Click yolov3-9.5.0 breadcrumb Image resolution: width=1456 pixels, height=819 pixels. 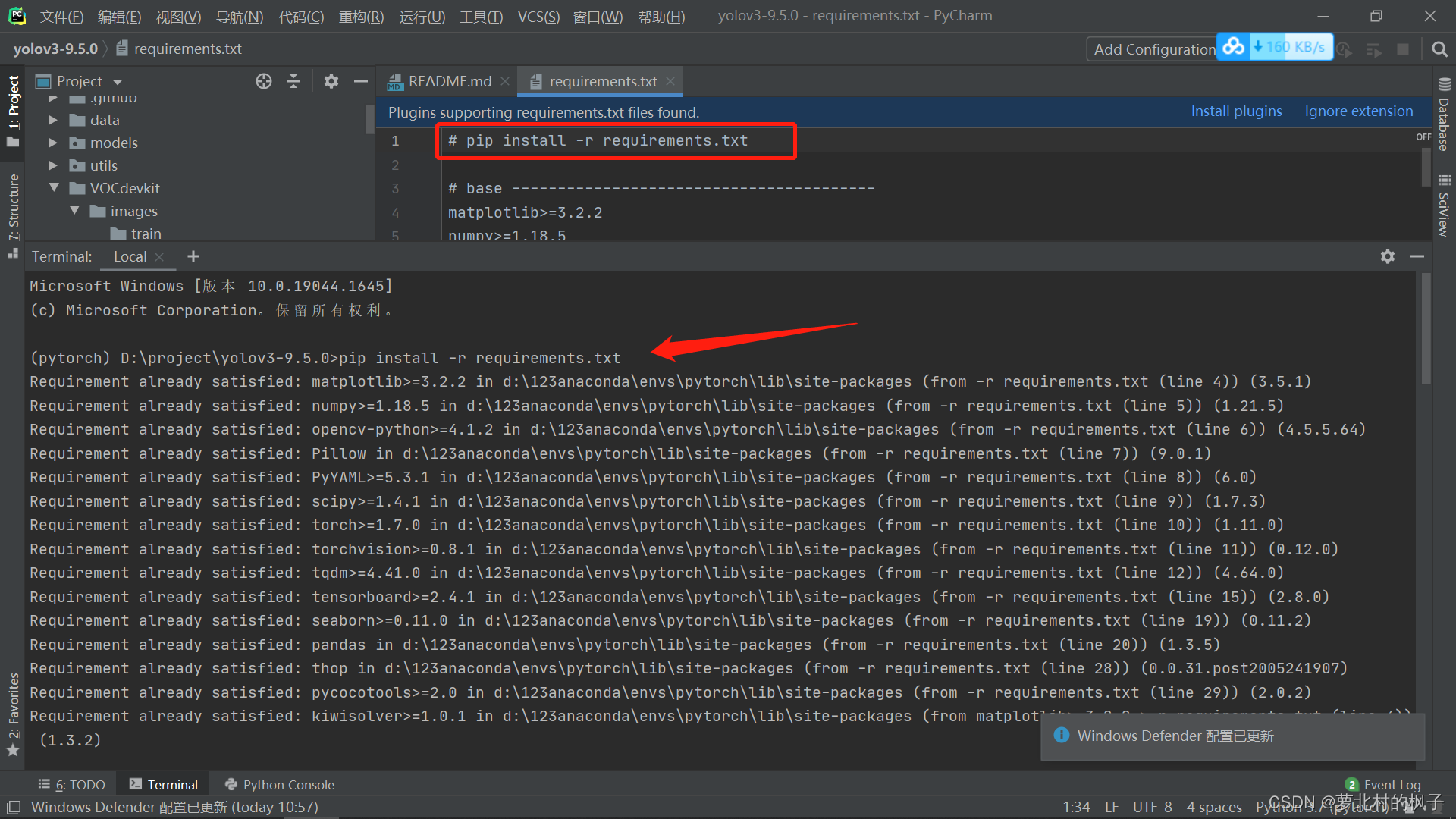coord(55,49)
